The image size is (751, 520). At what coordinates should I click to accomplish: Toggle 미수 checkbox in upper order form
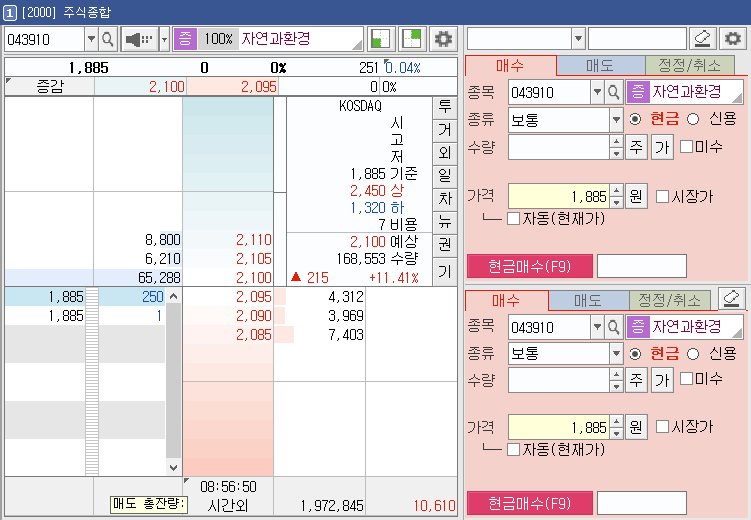[x=686, y=146]
